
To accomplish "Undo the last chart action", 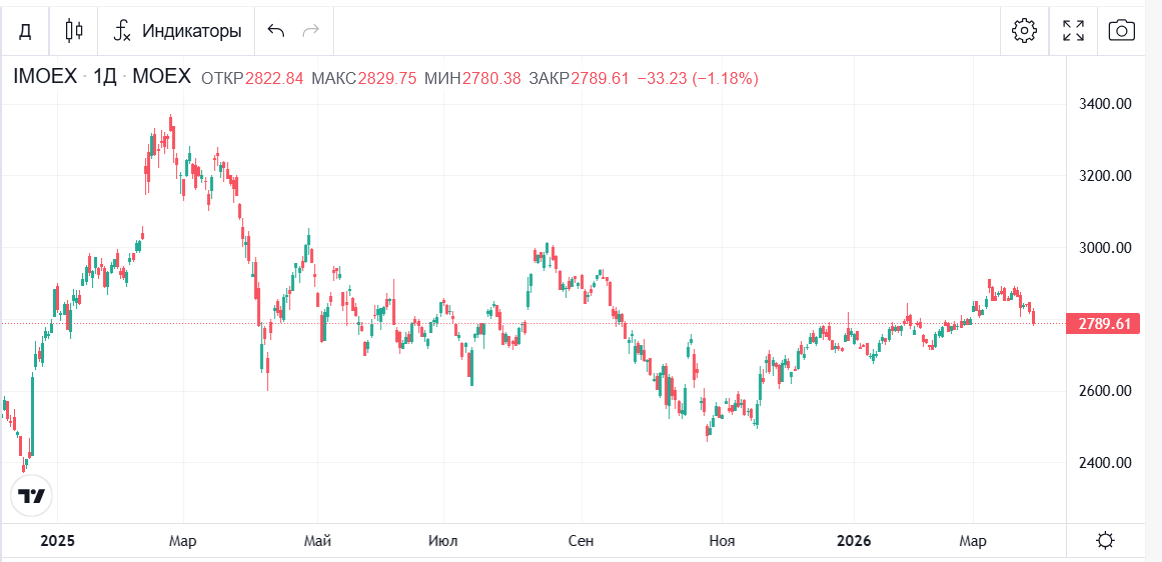I will [276, 31].
